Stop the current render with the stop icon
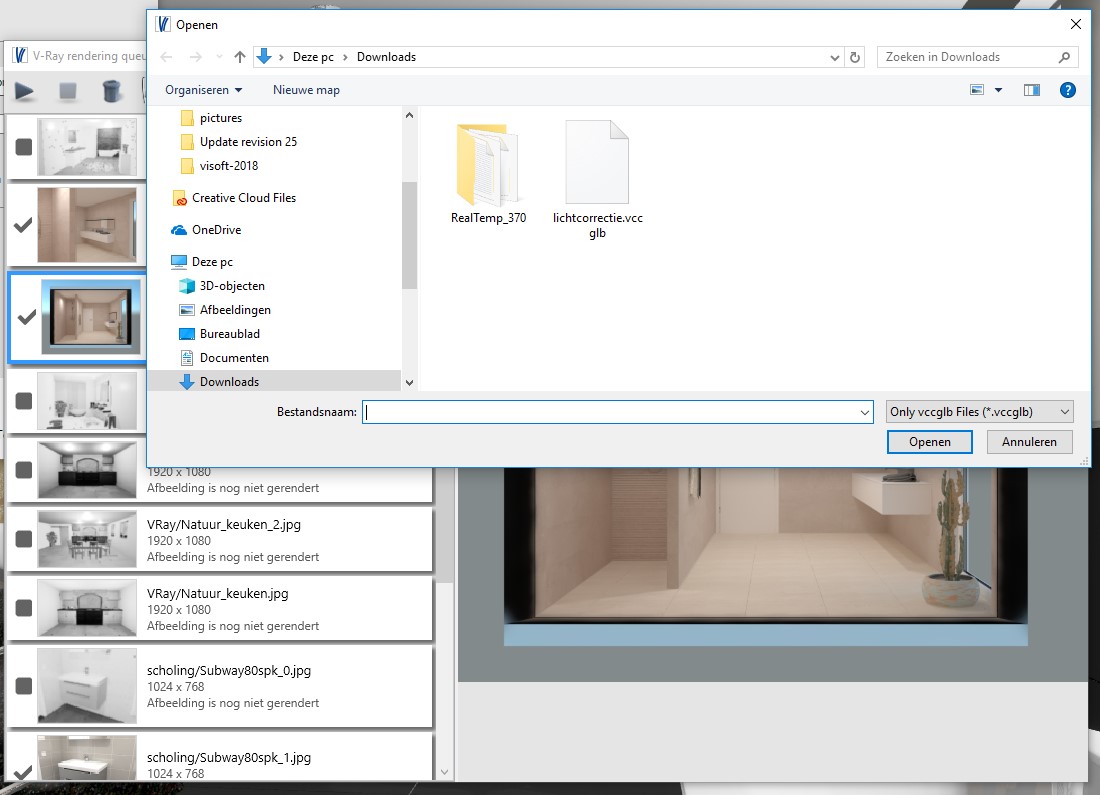This screenshot has width=1100, height=795. [68, 90]
